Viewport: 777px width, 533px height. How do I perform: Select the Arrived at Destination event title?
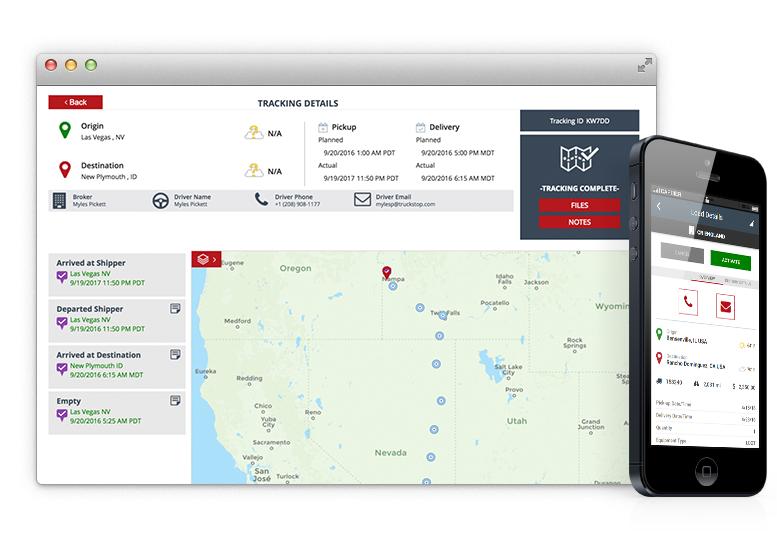pos(99,355)
